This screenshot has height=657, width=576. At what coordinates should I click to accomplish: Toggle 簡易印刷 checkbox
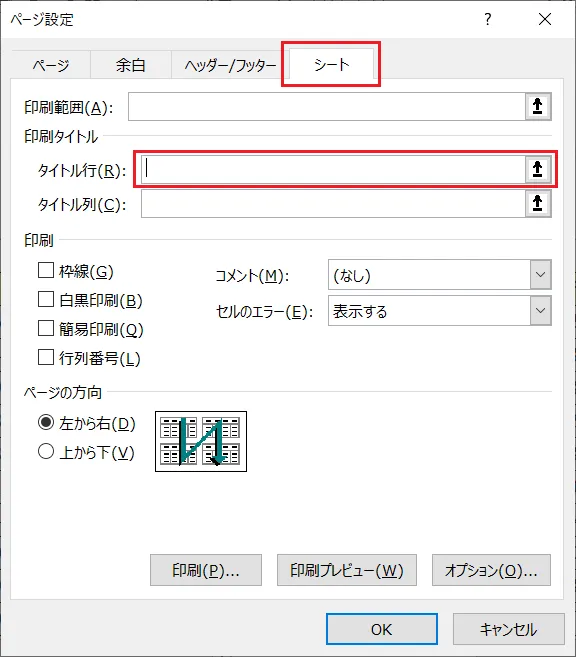(46, 328)
